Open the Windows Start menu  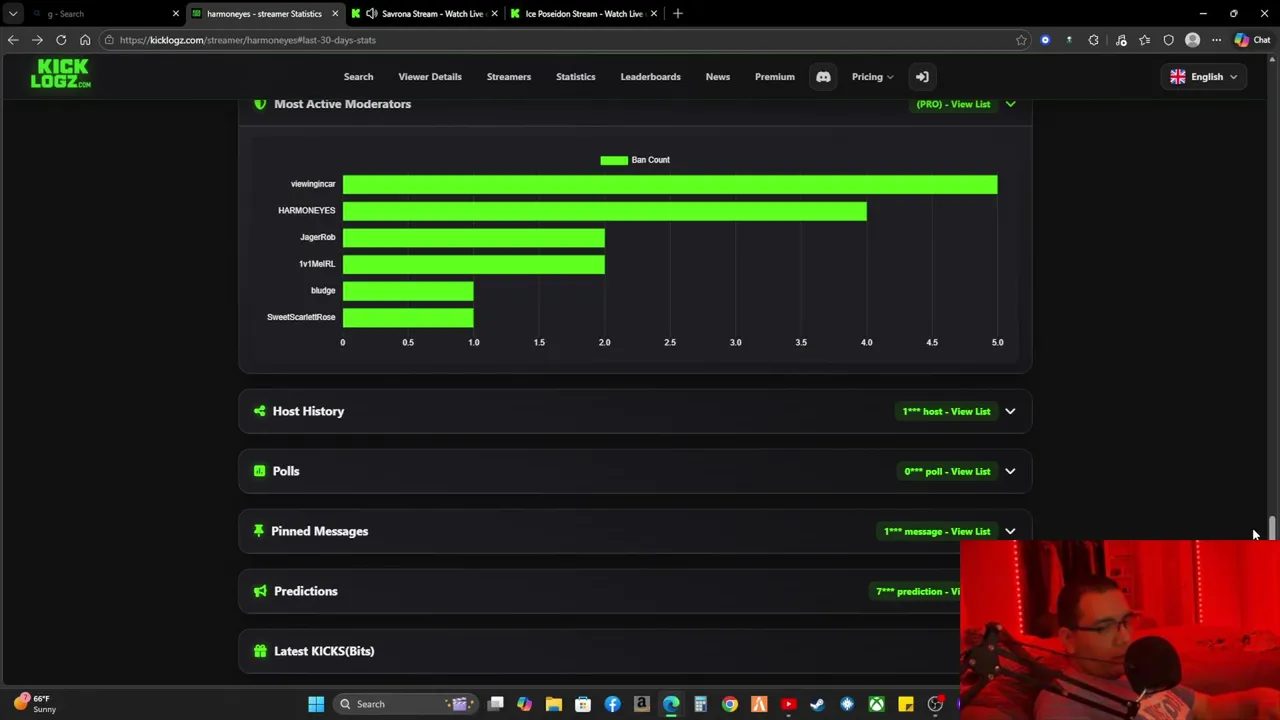[316, 704]
